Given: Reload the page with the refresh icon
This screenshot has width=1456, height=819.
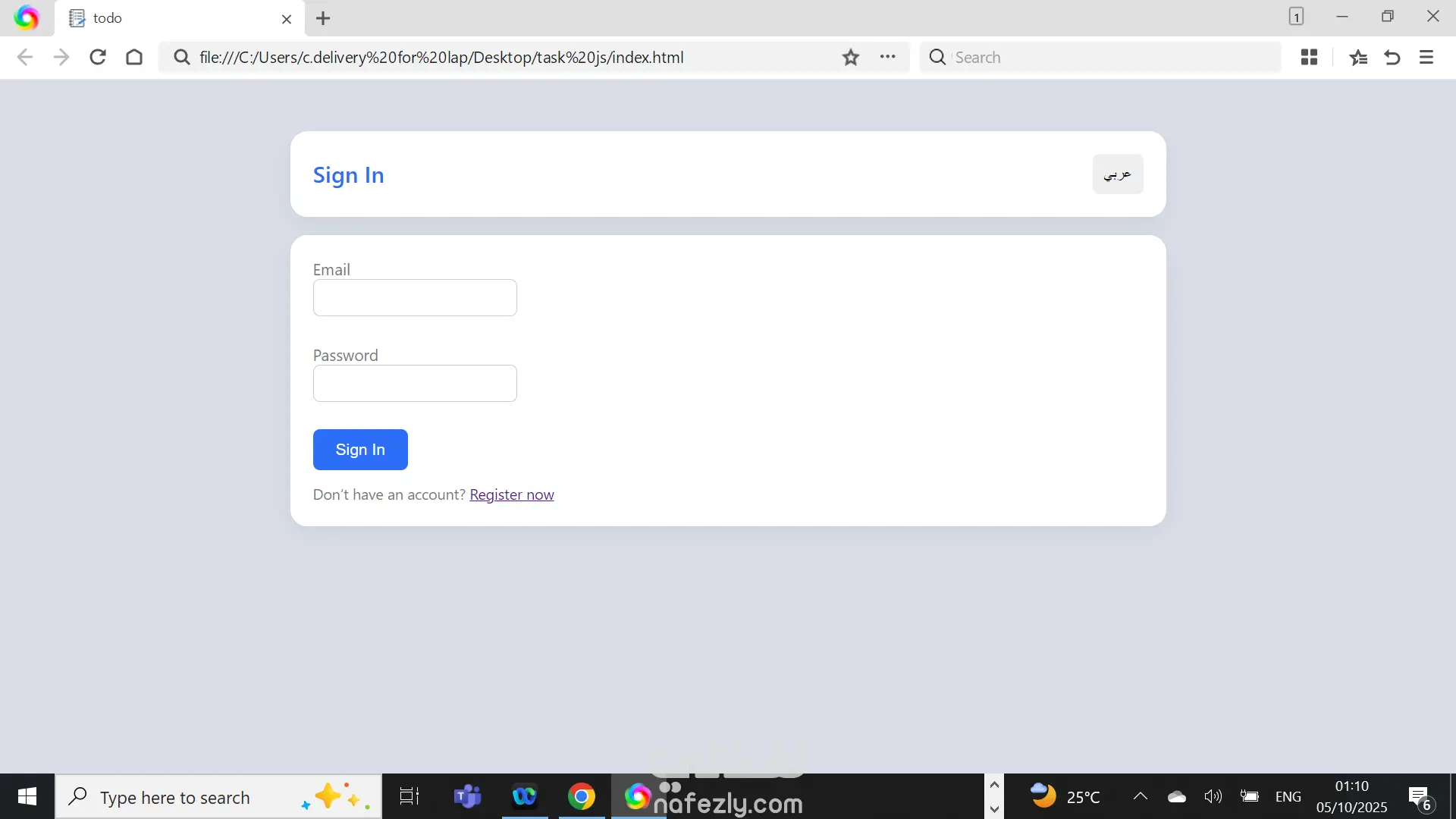Looking at the screenshot, I should [x=98, y=57].
